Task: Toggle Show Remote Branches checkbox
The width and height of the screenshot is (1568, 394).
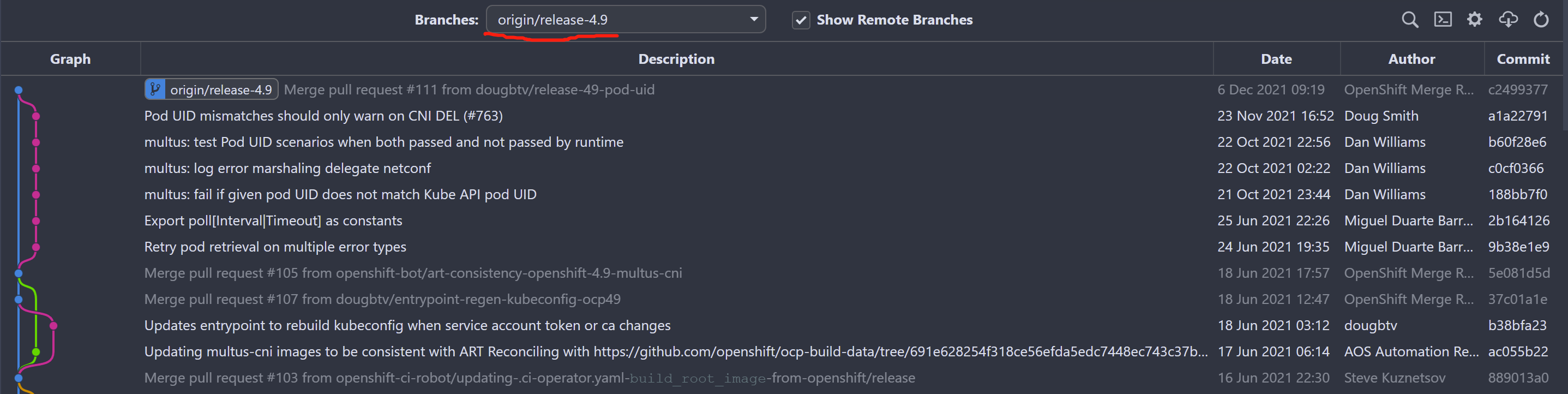Action: click(801, 20)
